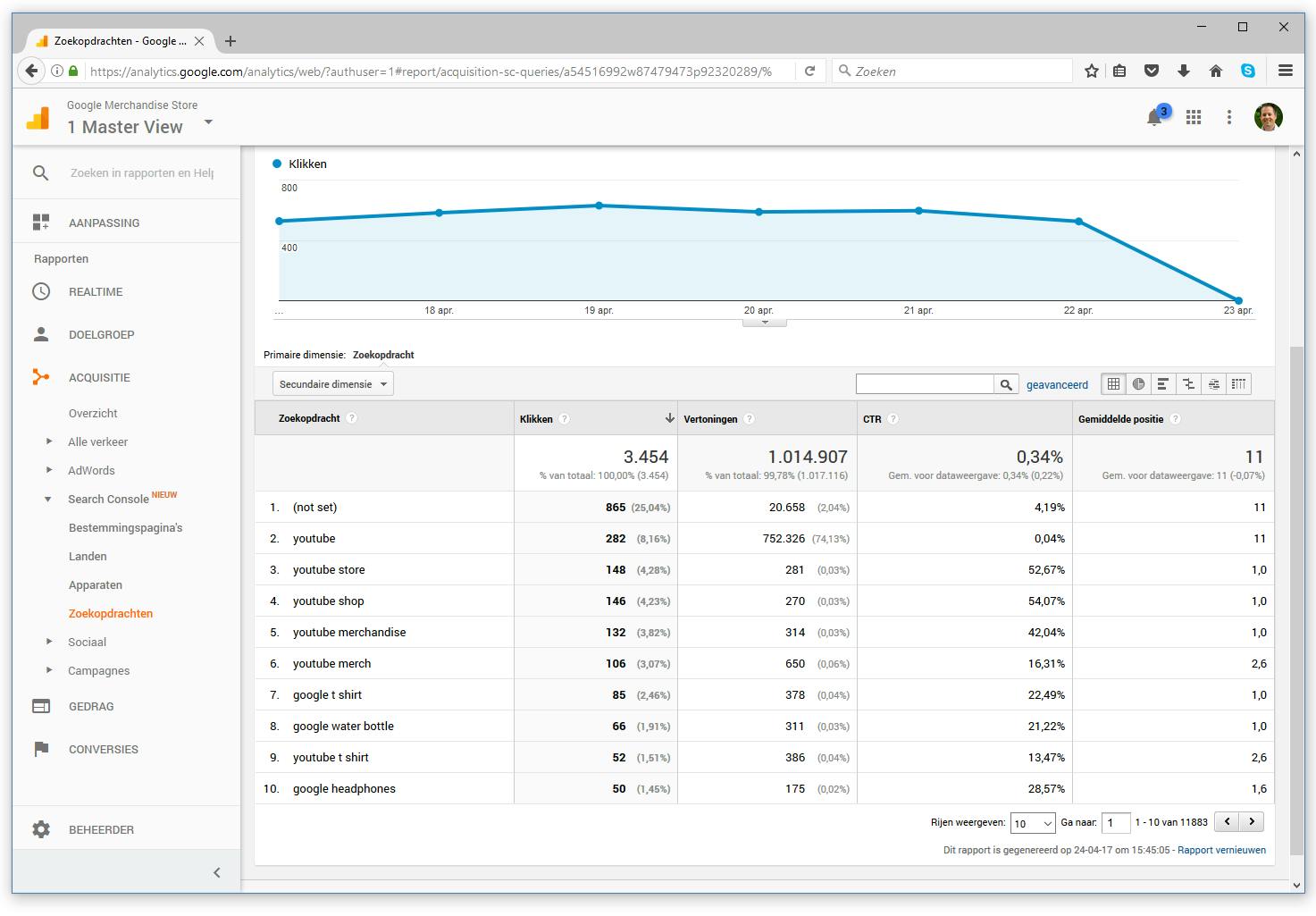Click the Acquisitie arrows icon

(41, 377)
